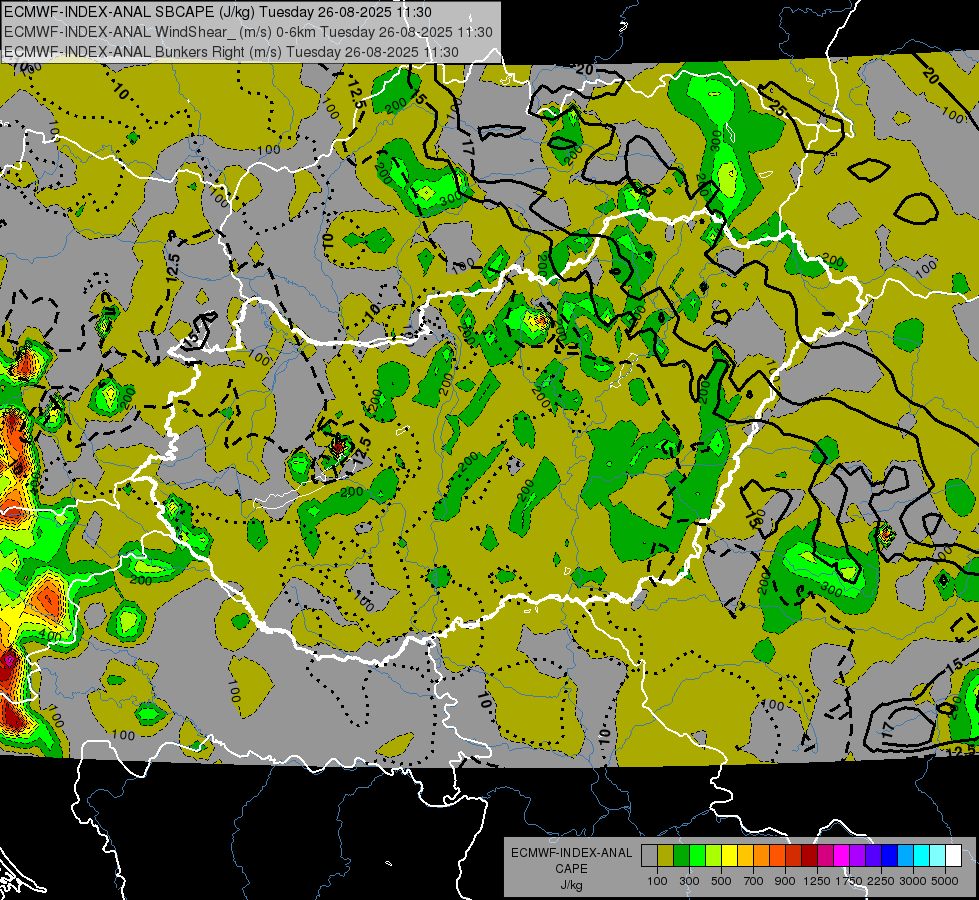
Task: Click the 500 legend scale value
Action: [721, 881]
